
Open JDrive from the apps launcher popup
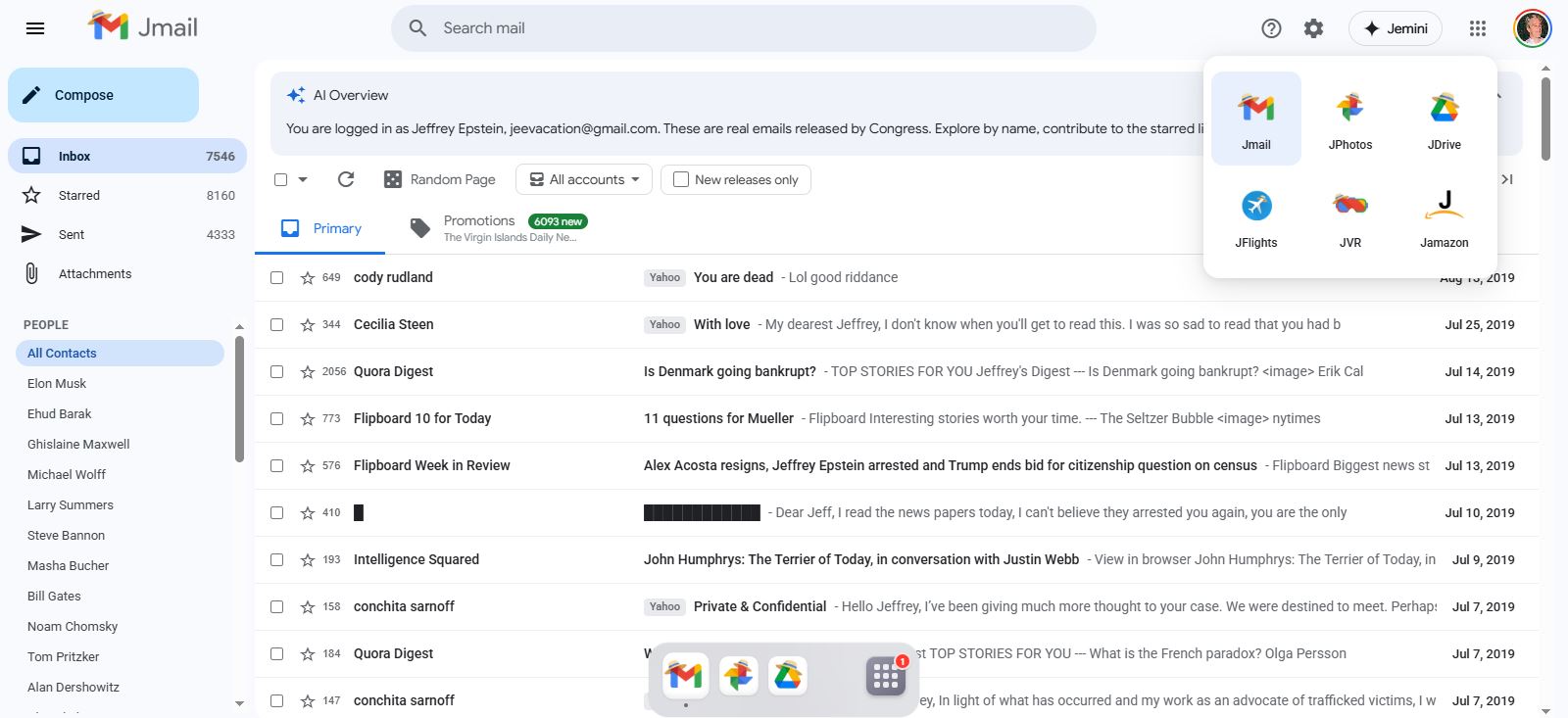[x=1445, y=119]
